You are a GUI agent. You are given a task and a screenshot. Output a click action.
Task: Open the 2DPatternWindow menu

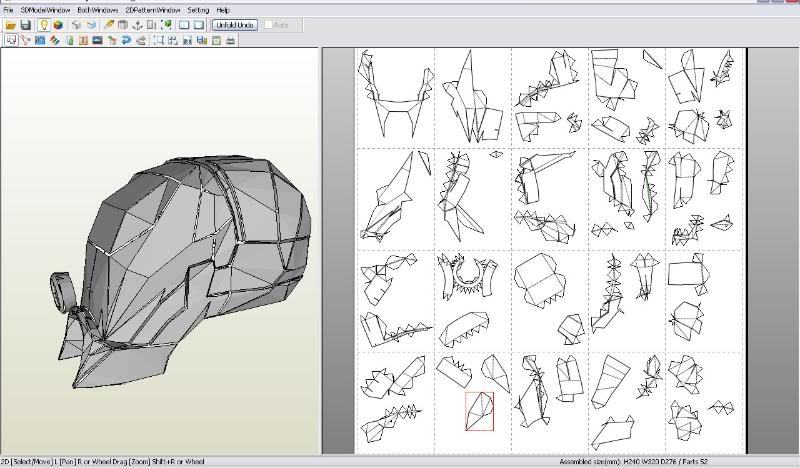153,10
